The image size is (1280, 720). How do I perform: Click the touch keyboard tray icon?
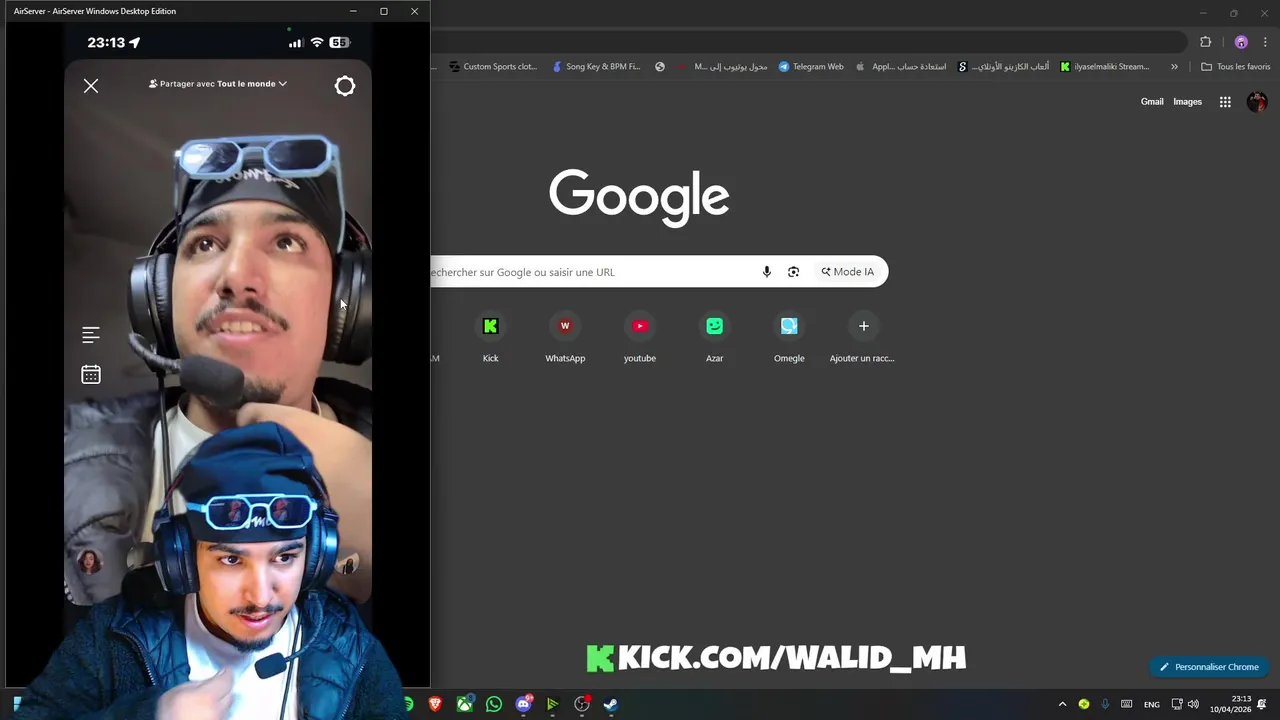(1127, 704)
